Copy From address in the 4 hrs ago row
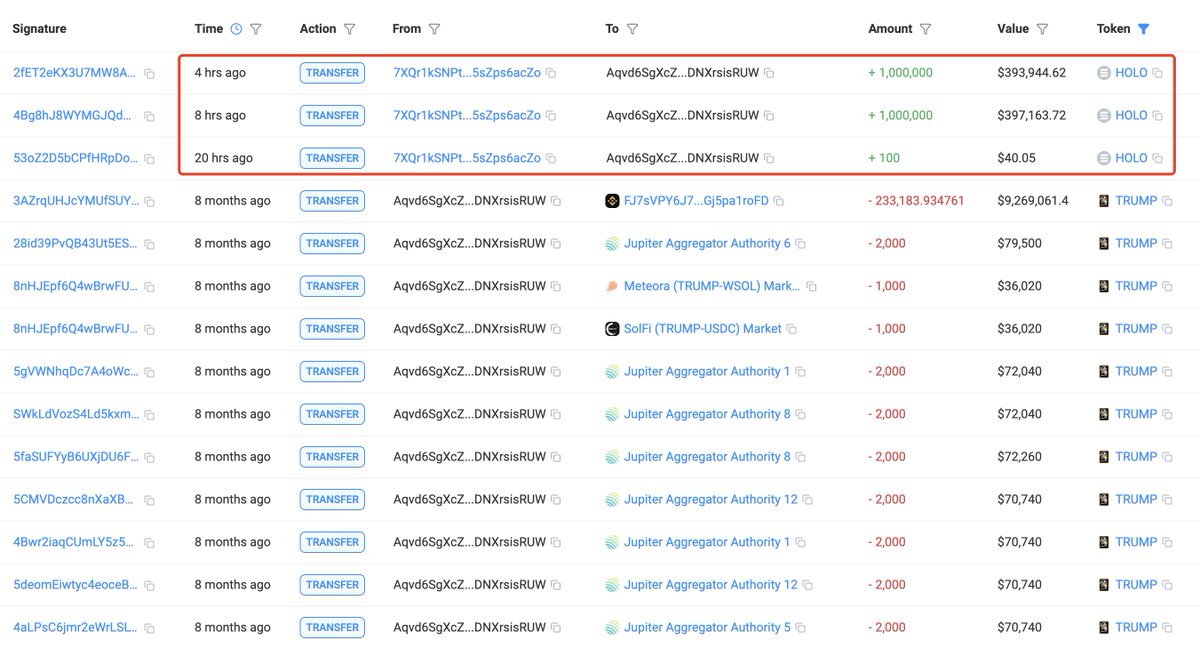The width and height of the screenshot is (1200, 648). click(x=551, y=73)
